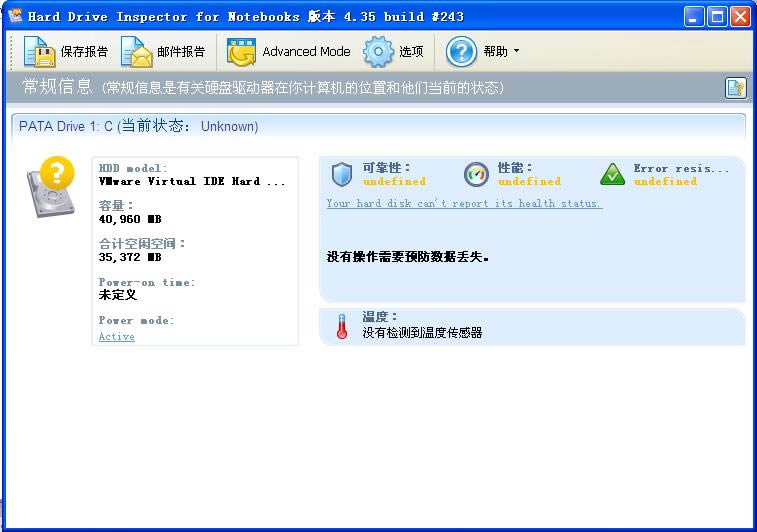Click the Help question mark icon

pyautogui.click(x=461, y=51)
